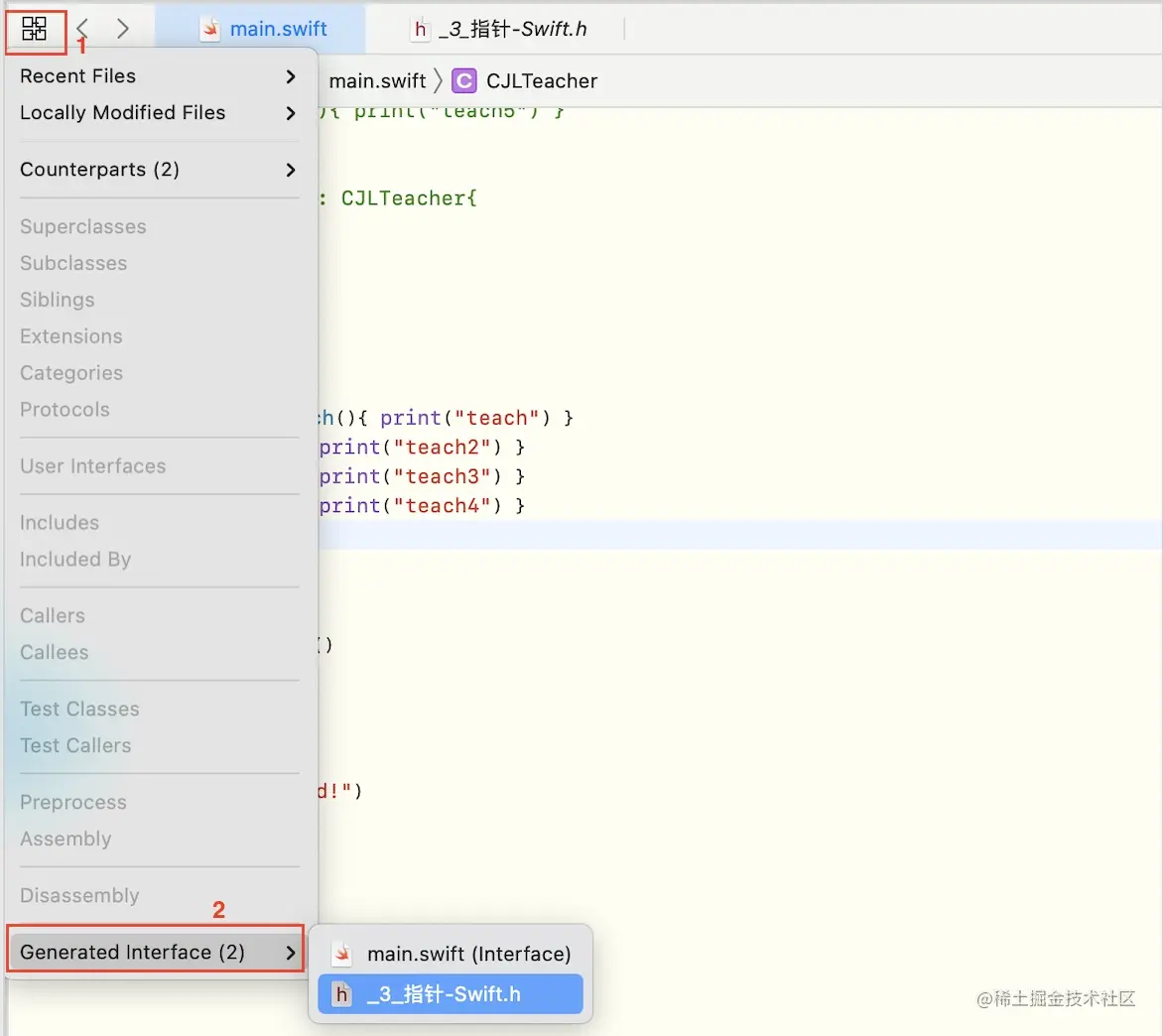Select the Test Callers menu entry
This screenshot has height=1036, width=1163.
pyautogui.click(x=75, y=745)
